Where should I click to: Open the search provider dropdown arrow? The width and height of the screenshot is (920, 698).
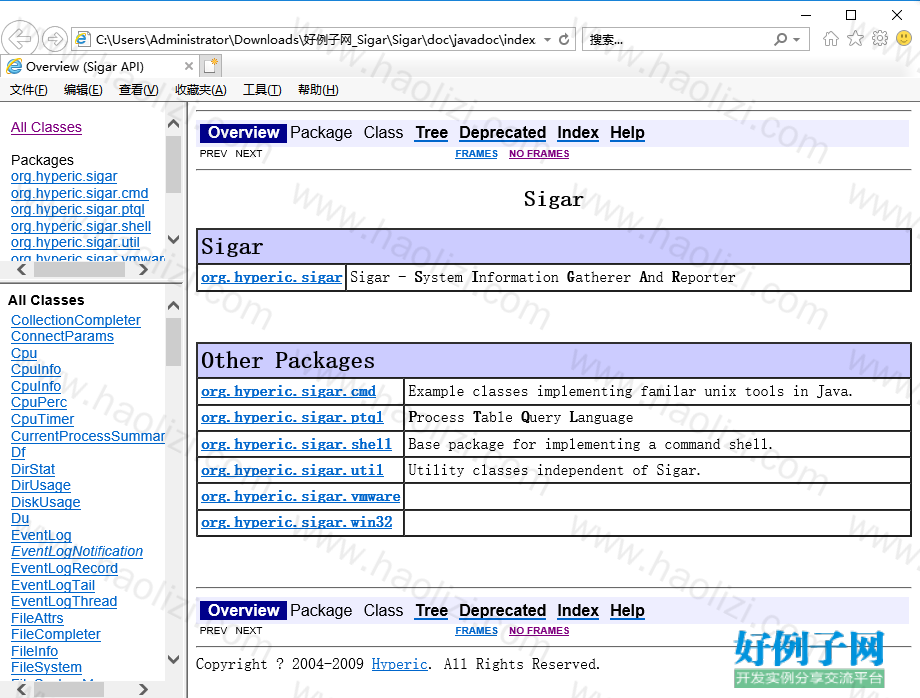796,39
